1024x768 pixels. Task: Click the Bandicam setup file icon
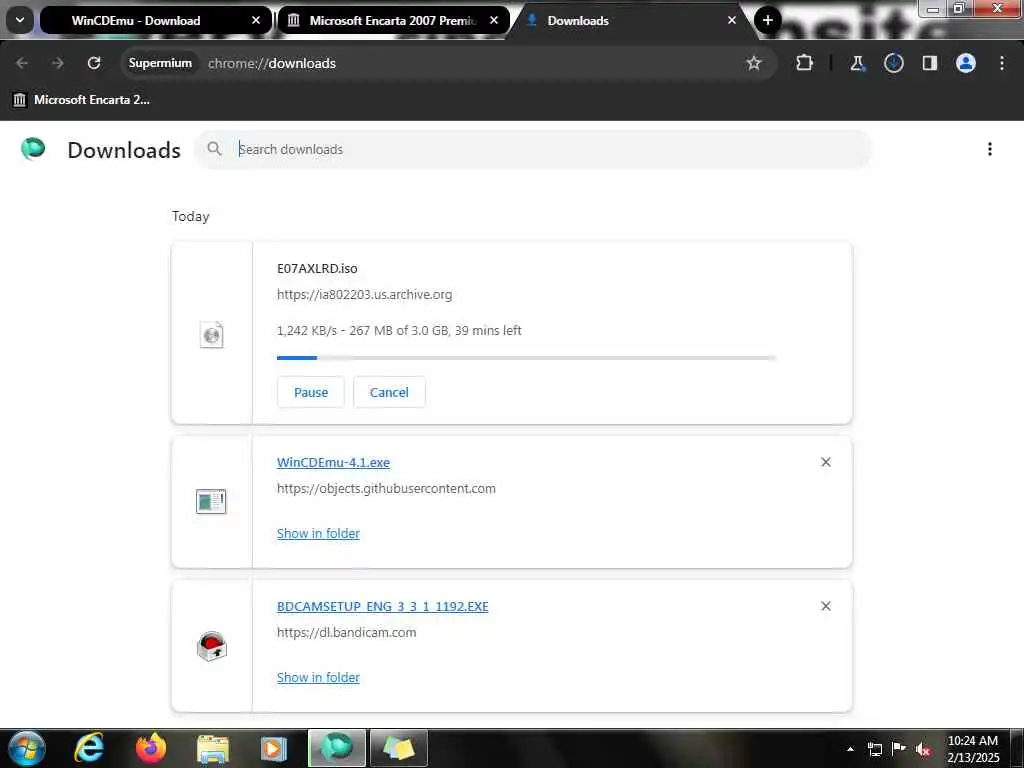[212, 647]
